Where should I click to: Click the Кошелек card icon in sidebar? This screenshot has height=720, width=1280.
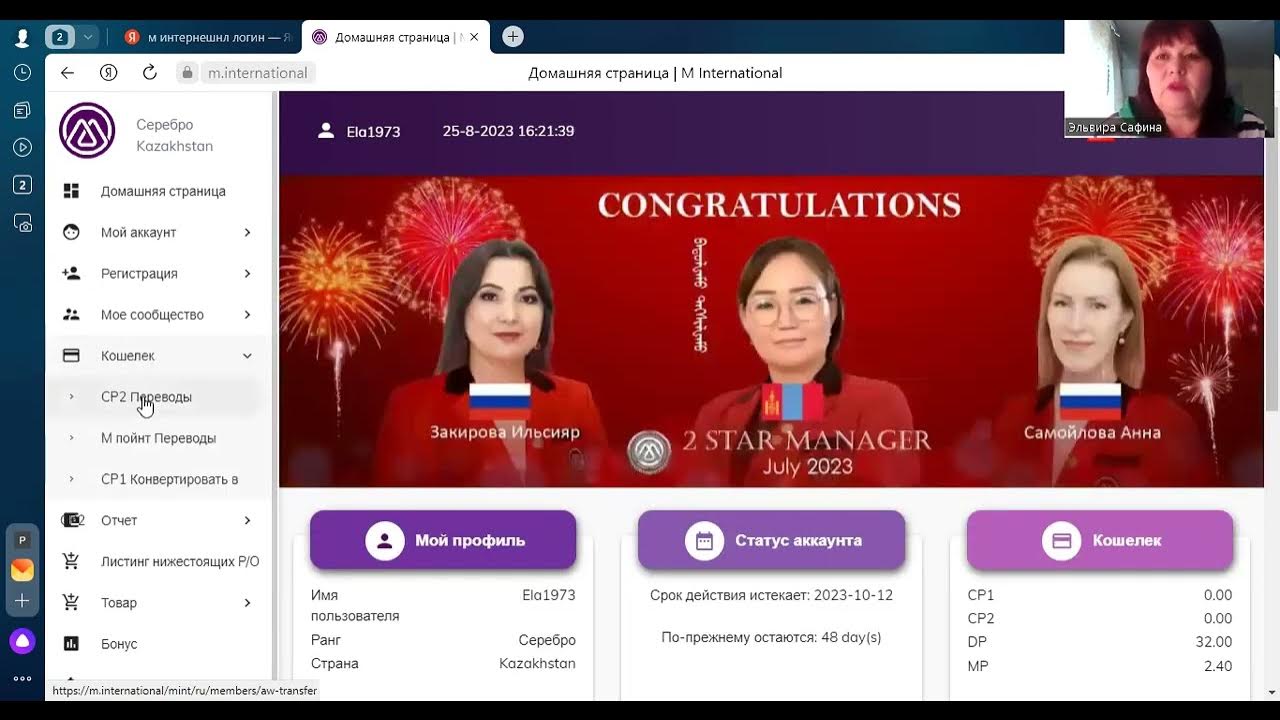[x=71, y=355]
